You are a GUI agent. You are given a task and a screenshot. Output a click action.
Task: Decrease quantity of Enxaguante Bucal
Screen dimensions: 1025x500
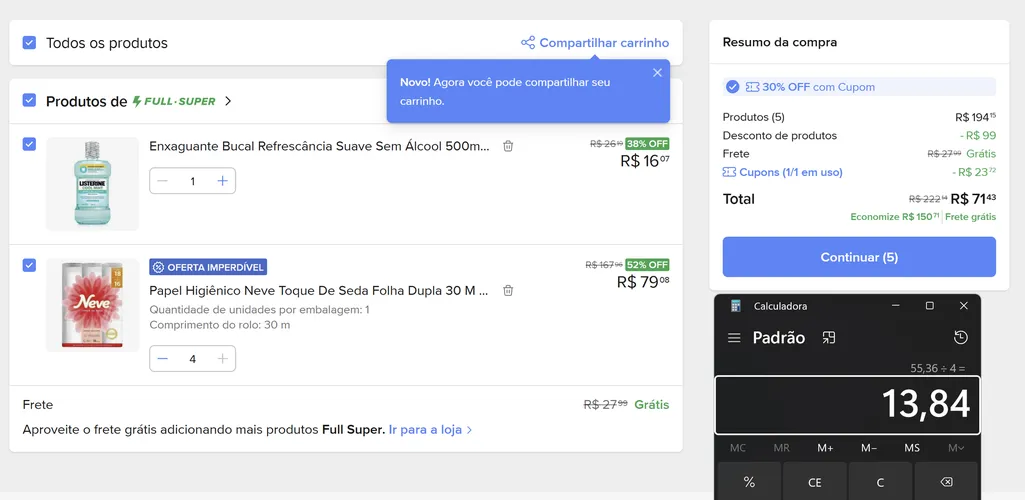163,181
